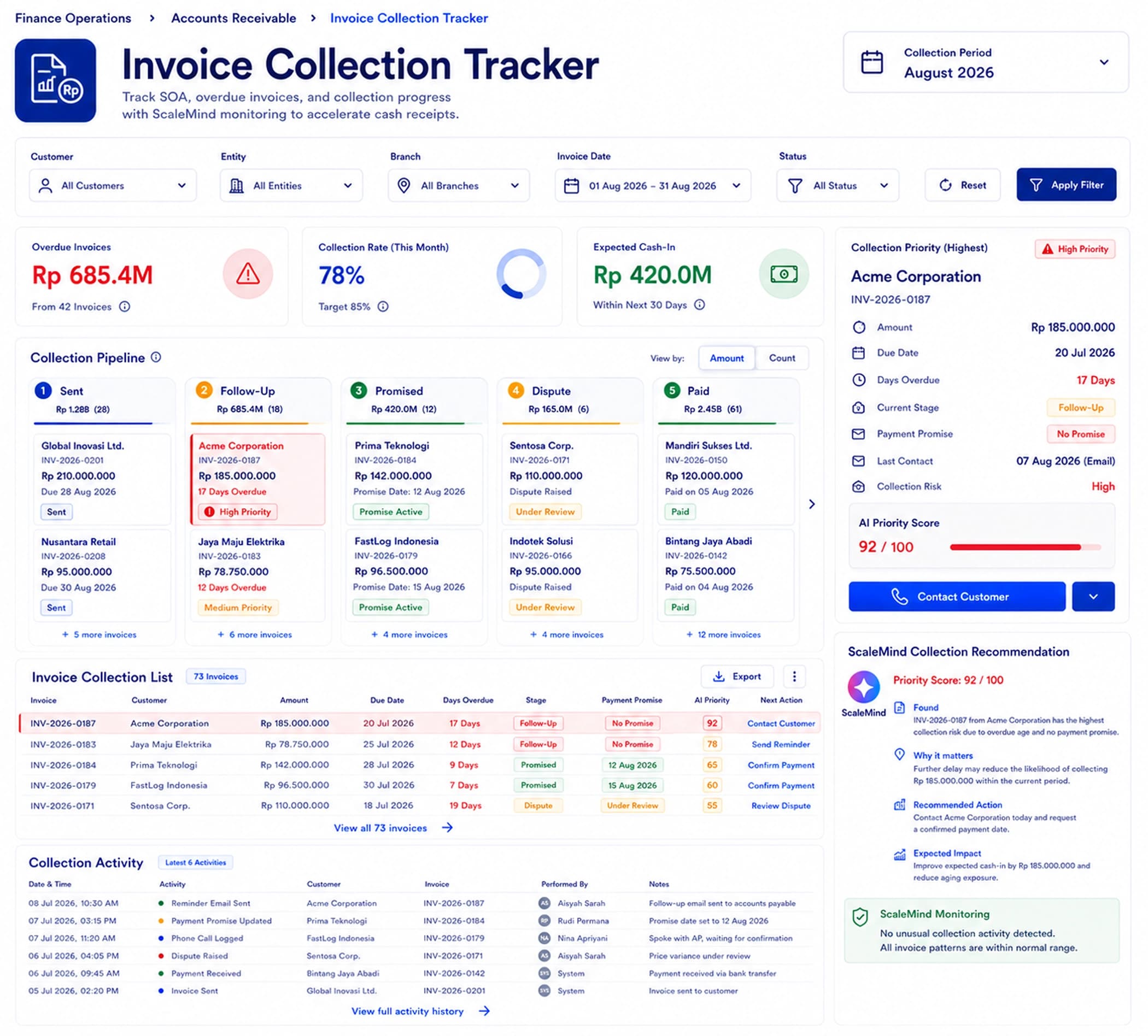Open the Acme Corporation pipeline card
Viewport: 1148px width, 1036px height.
[x=257, y=479]
